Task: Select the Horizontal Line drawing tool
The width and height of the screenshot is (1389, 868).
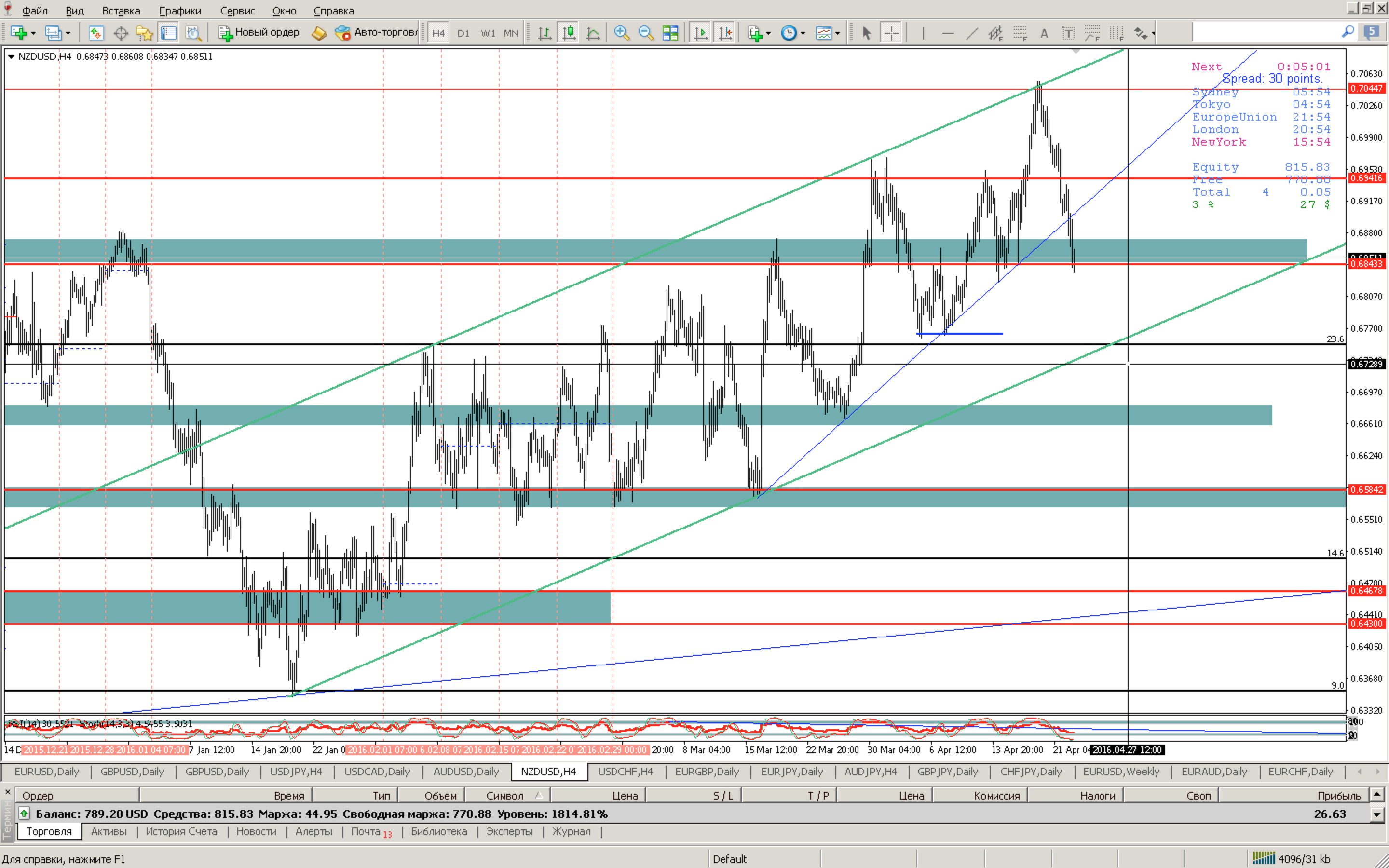Action: [x=948, y=33]
